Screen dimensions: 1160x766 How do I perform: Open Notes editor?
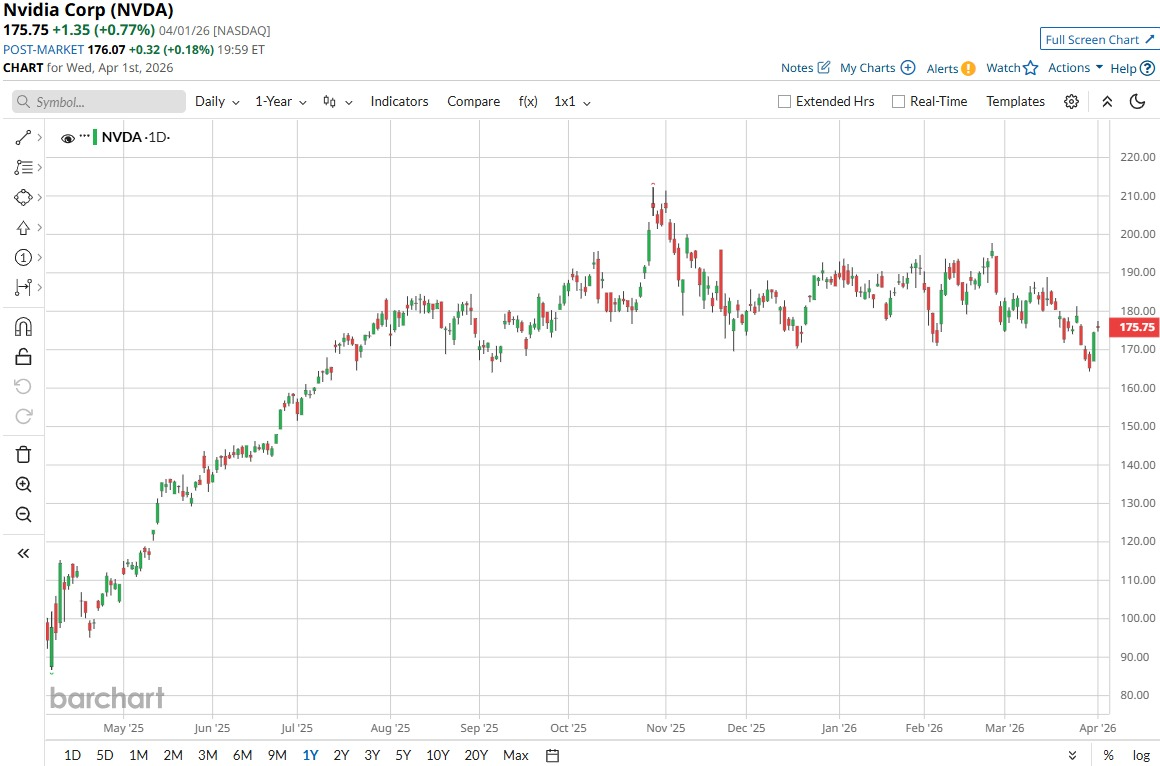tap(806, 67)
